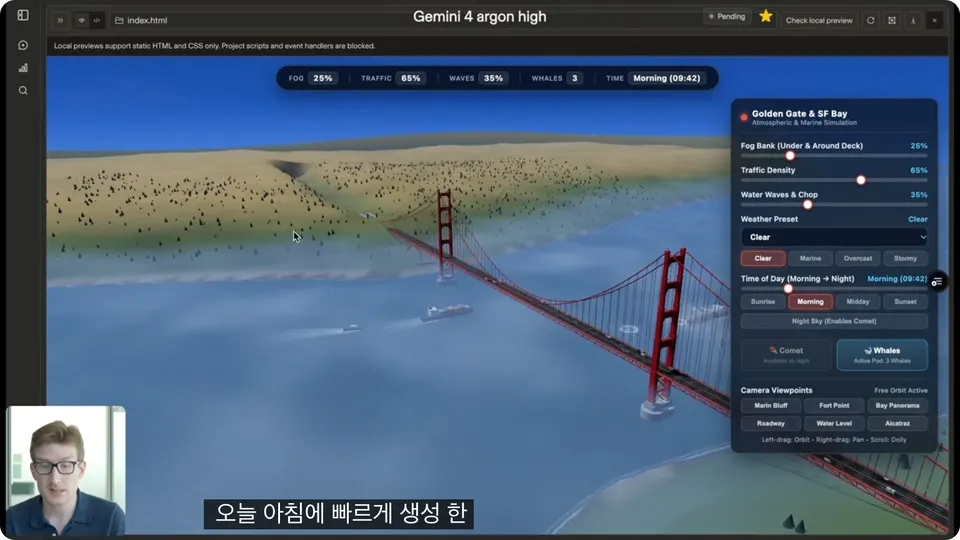The width and height of the screenshot is (960, 540).
Task: Select Morning time of day
Action: [810, 302]
